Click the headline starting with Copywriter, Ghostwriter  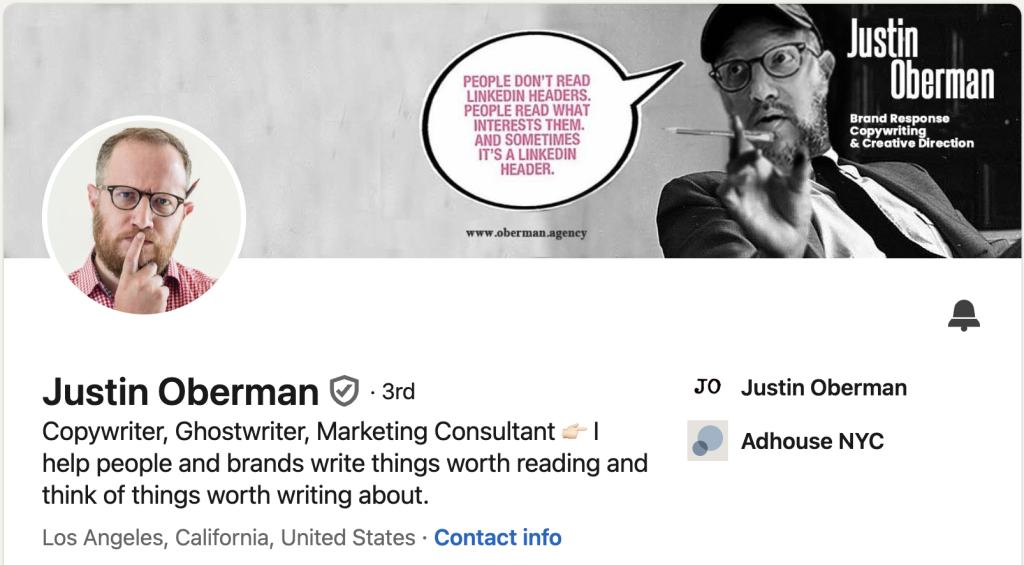click(x=298, y=432)
